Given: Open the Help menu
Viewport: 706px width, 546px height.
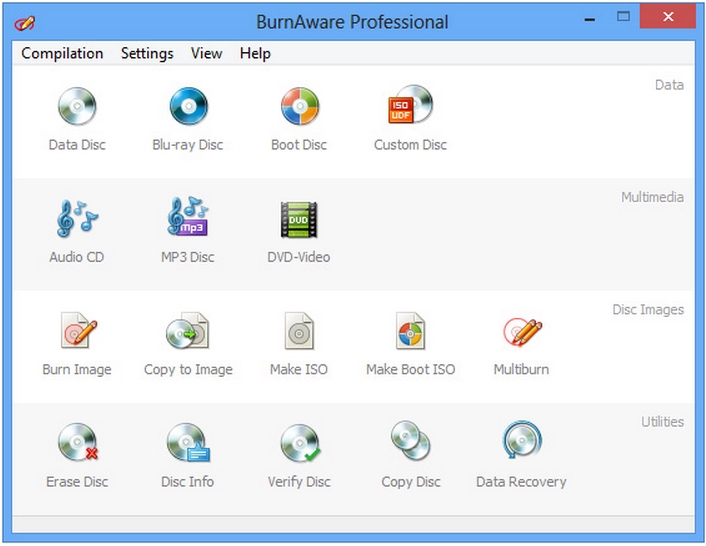Looking at the screenshot, I should 255,54.
